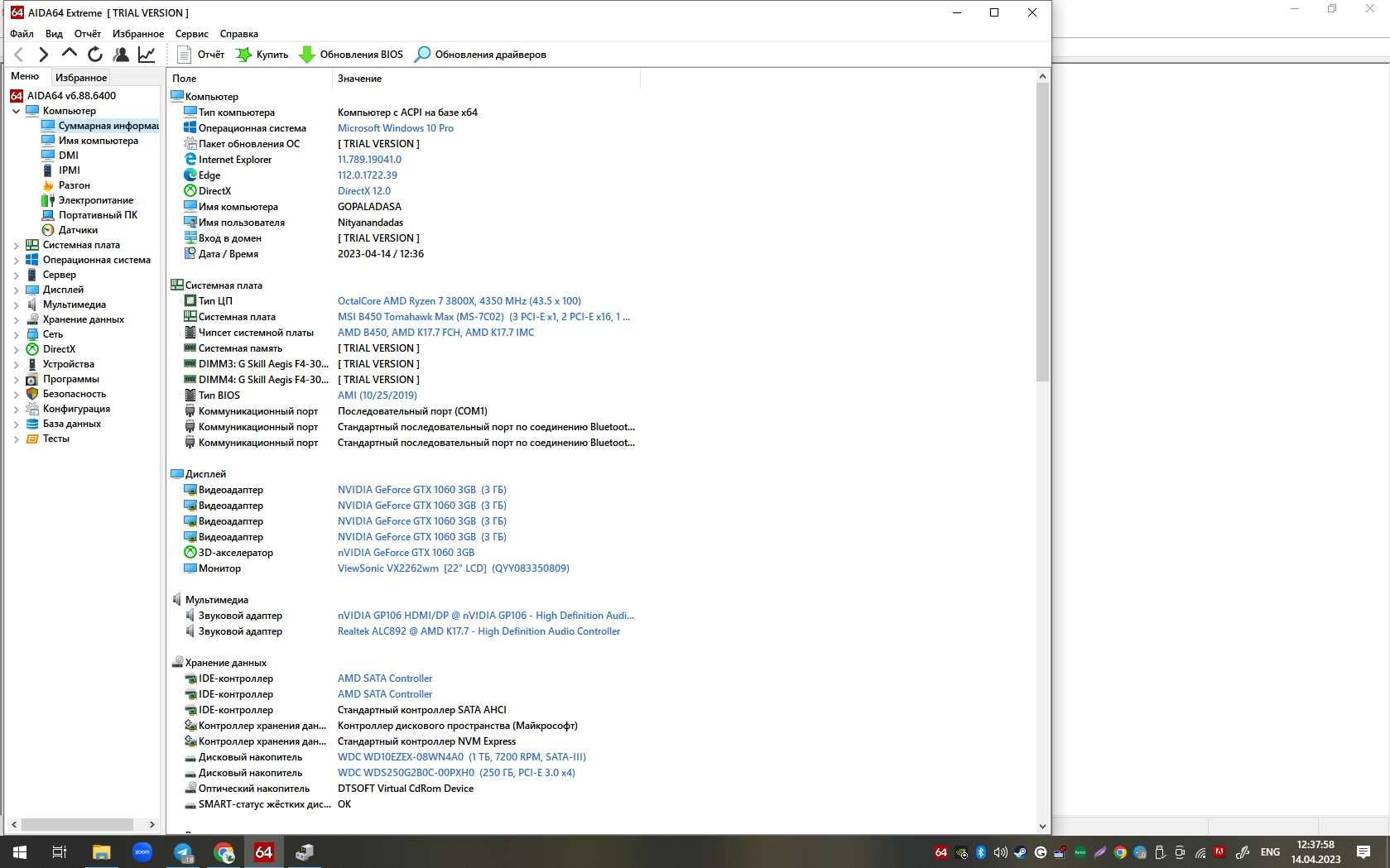
Task: Click the Конфигурация icon in tree
Action: [x=32, y=409]
